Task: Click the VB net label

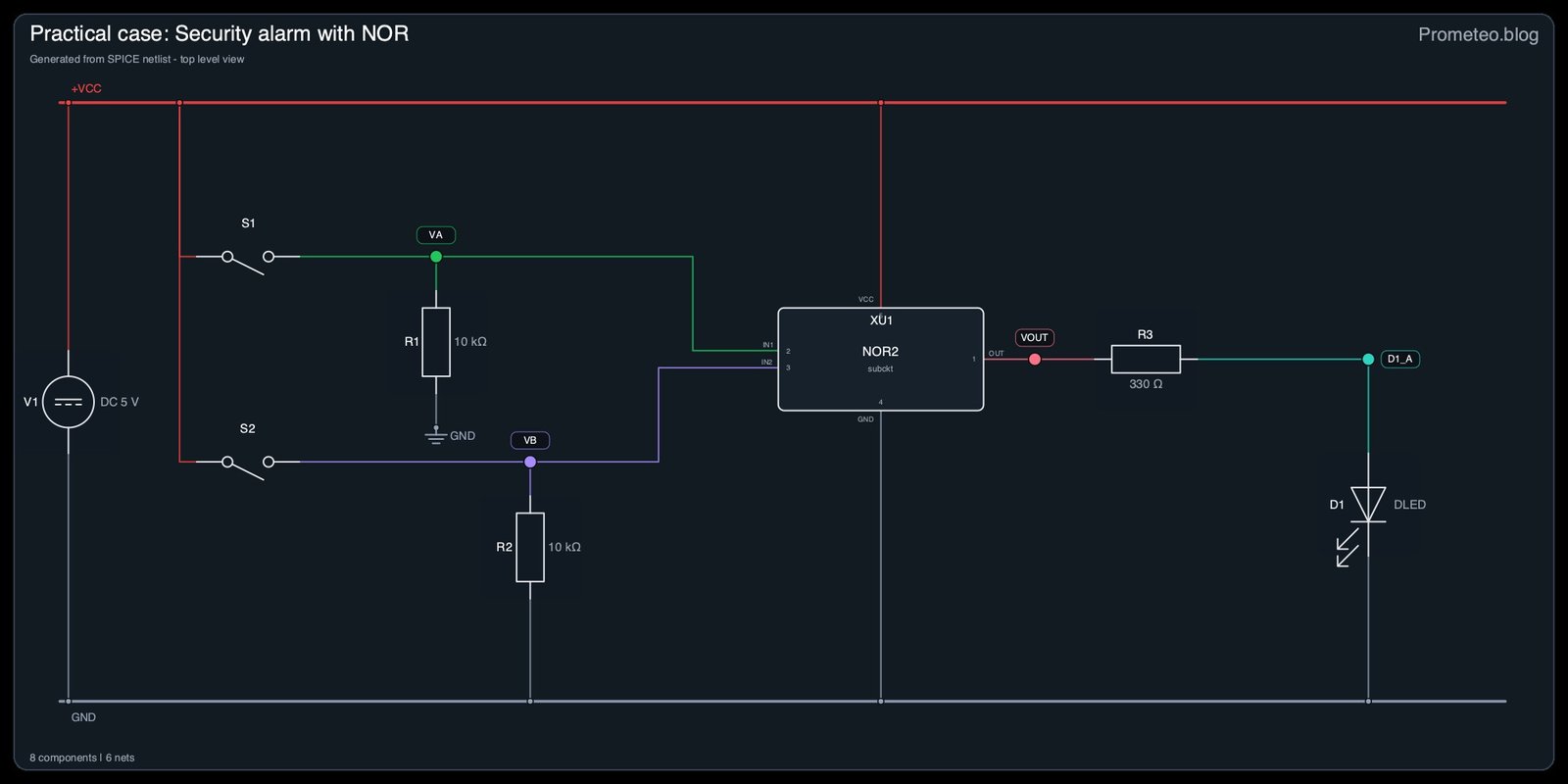Action: pos(530,440)
